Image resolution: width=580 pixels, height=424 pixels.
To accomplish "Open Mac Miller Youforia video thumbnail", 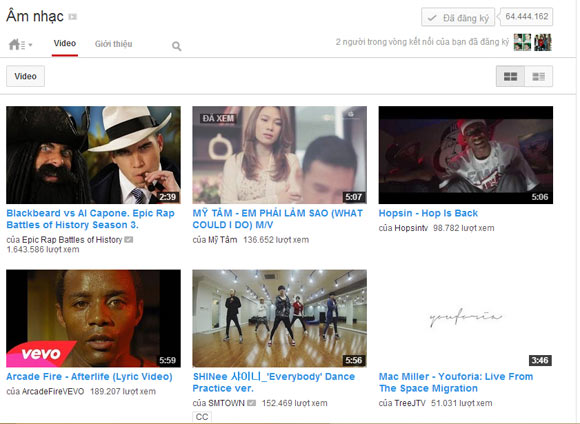I will 466,319.
